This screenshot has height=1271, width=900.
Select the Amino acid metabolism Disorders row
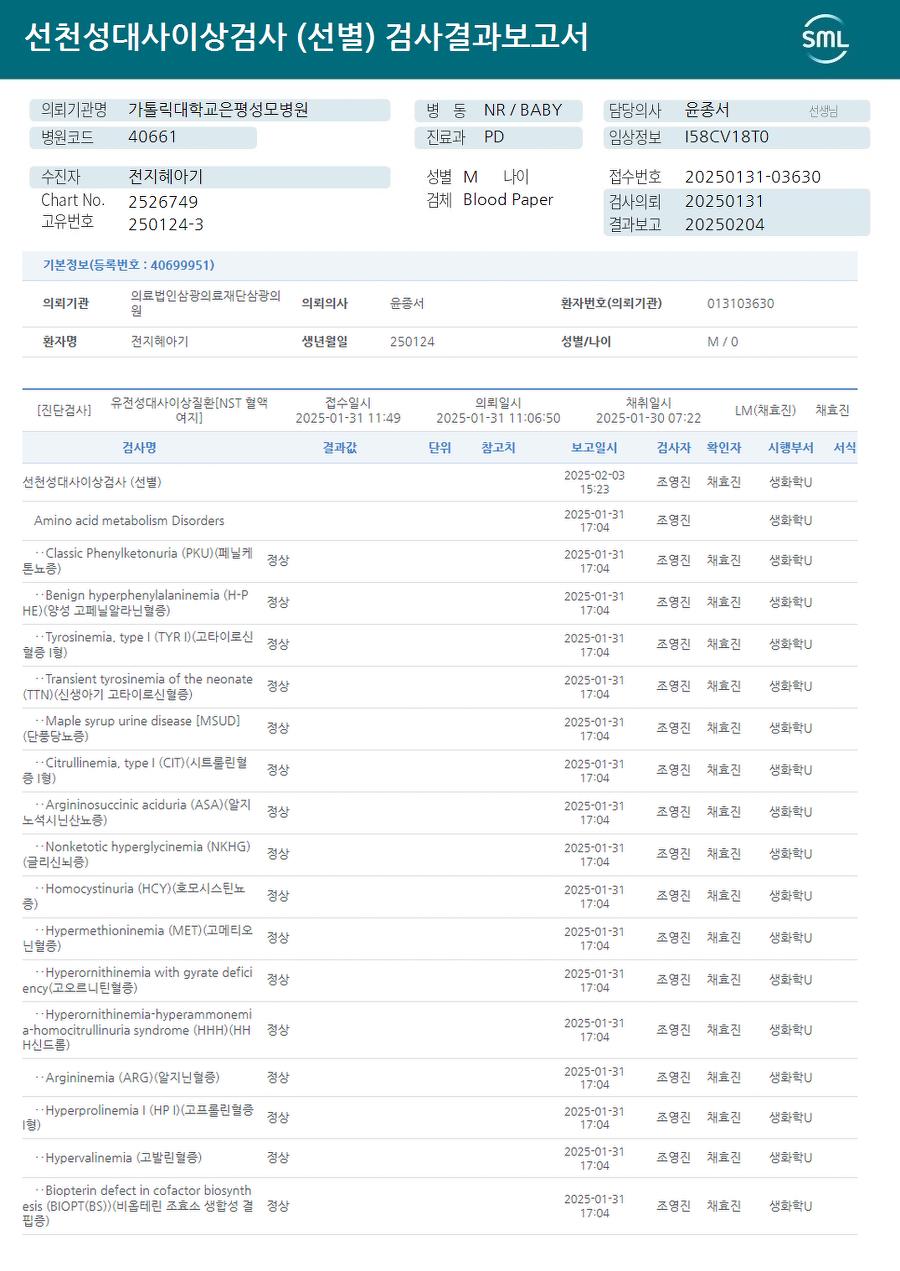pos(440,520)
